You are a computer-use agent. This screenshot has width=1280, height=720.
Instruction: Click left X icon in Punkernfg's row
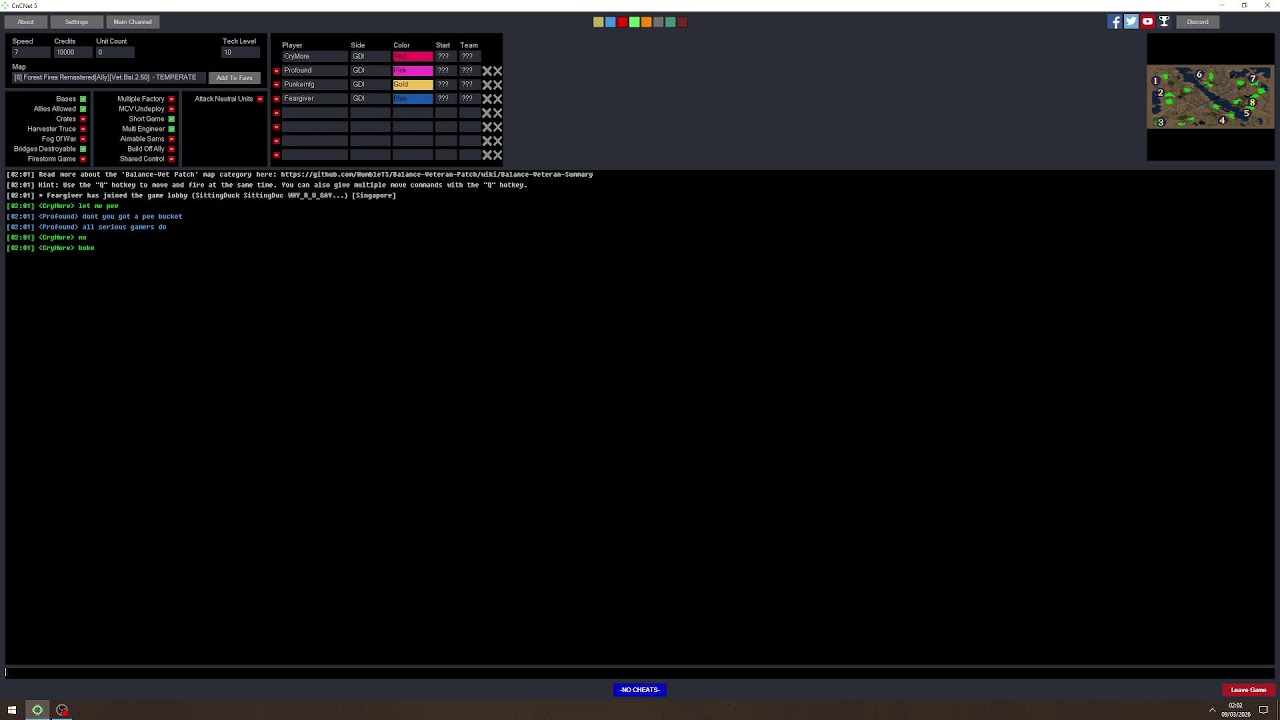pos(487,85)
